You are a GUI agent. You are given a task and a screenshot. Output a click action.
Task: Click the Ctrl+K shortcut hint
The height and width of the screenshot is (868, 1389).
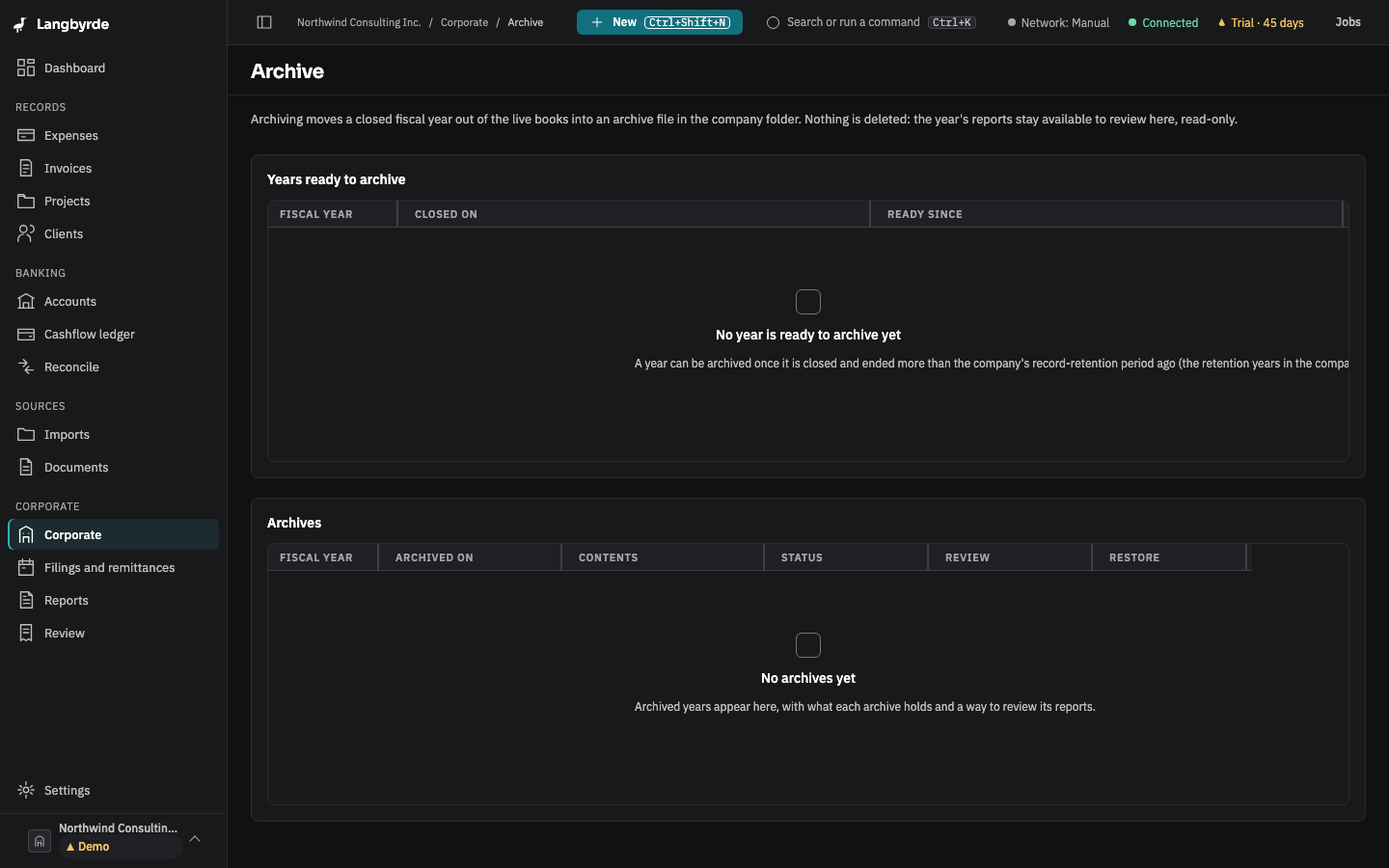tap(952, 22)
